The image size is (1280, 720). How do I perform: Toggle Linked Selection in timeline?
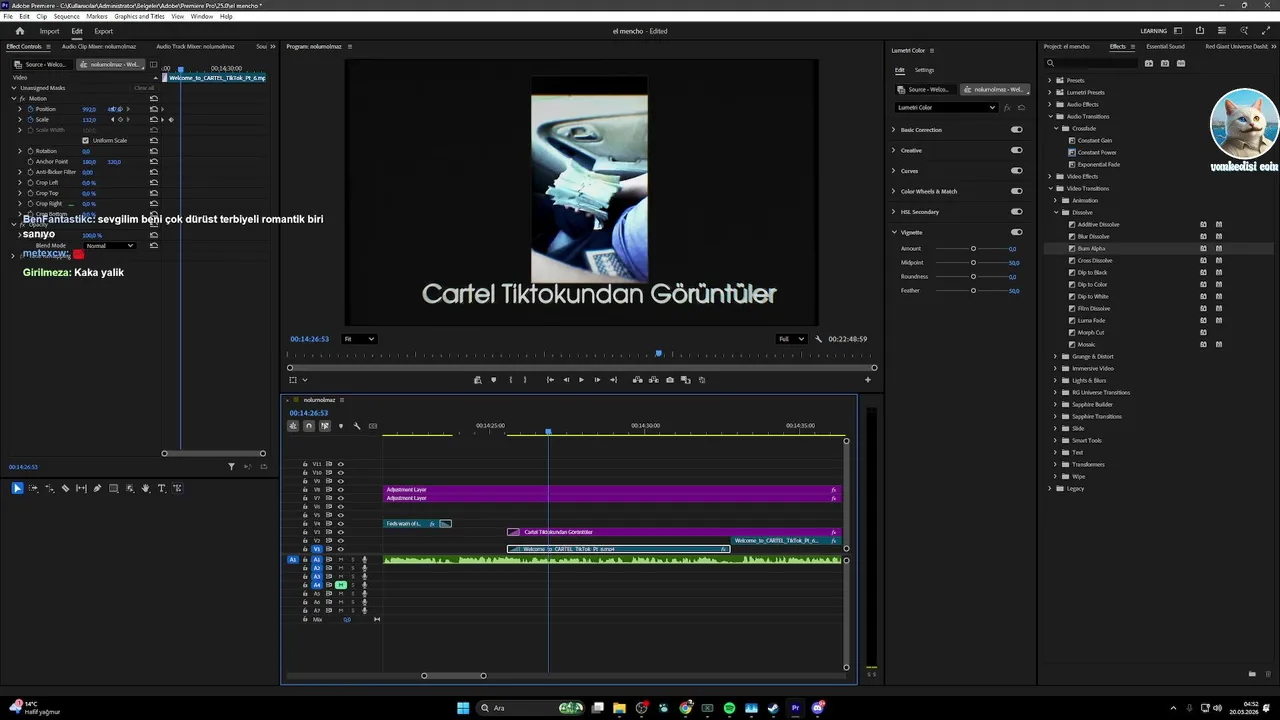click(325, 426)
